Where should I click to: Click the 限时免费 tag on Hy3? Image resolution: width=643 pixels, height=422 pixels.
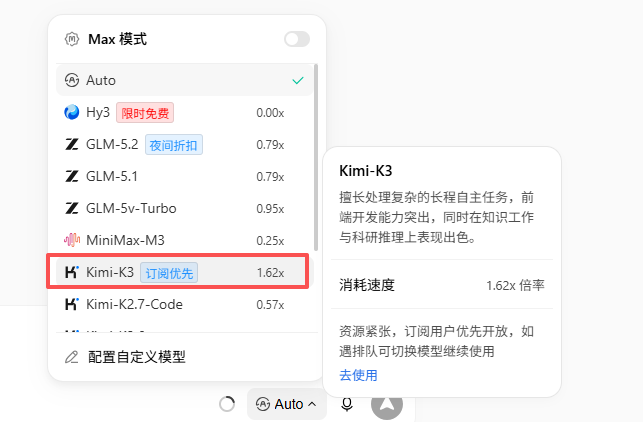coord(145,113)
